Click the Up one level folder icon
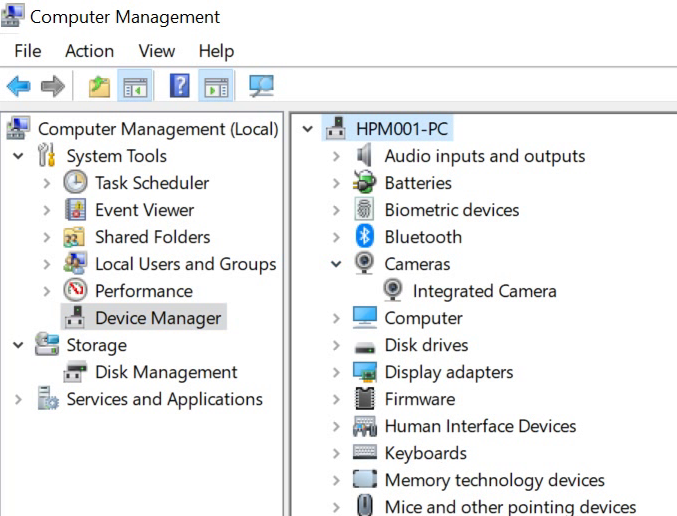 (x=99, y=86)
